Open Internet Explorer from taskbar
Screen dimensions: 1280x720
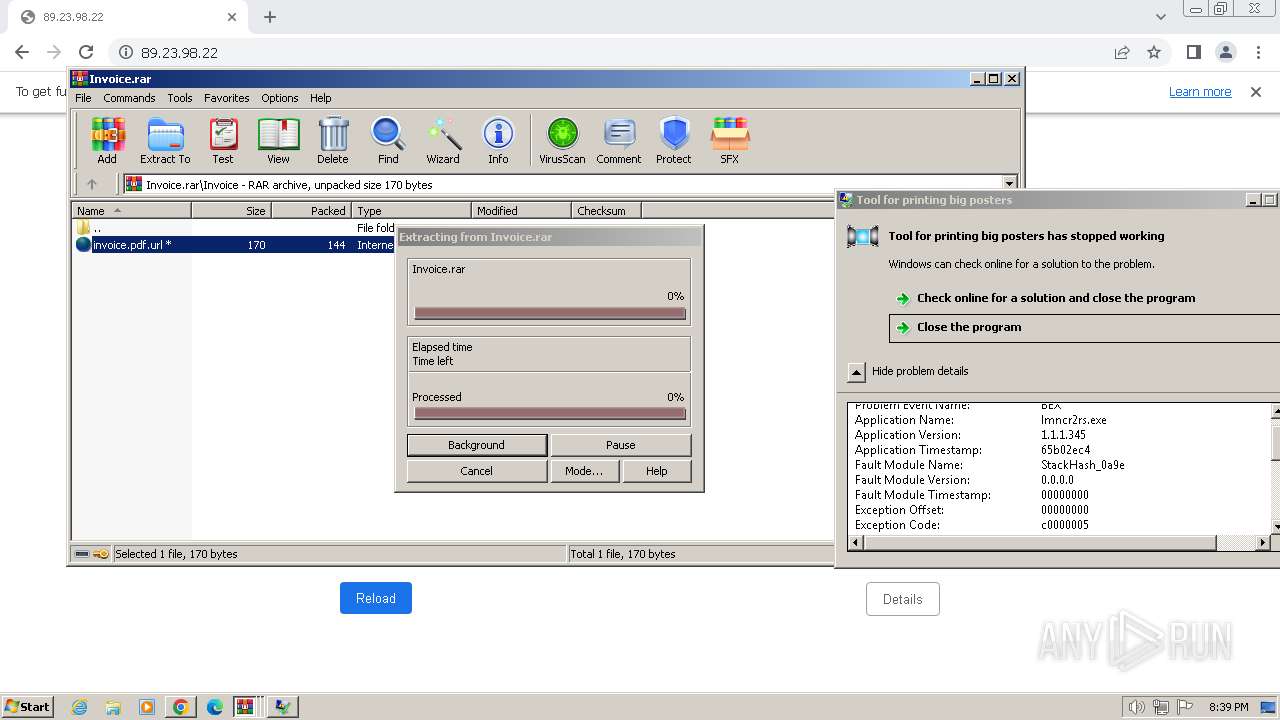(x=80, y=707)
